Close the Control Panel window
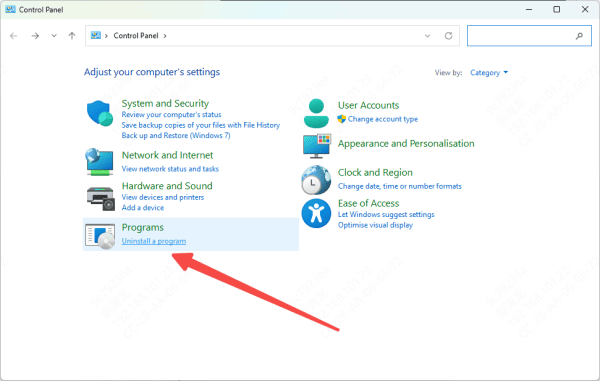 click(x=585, y=9)
